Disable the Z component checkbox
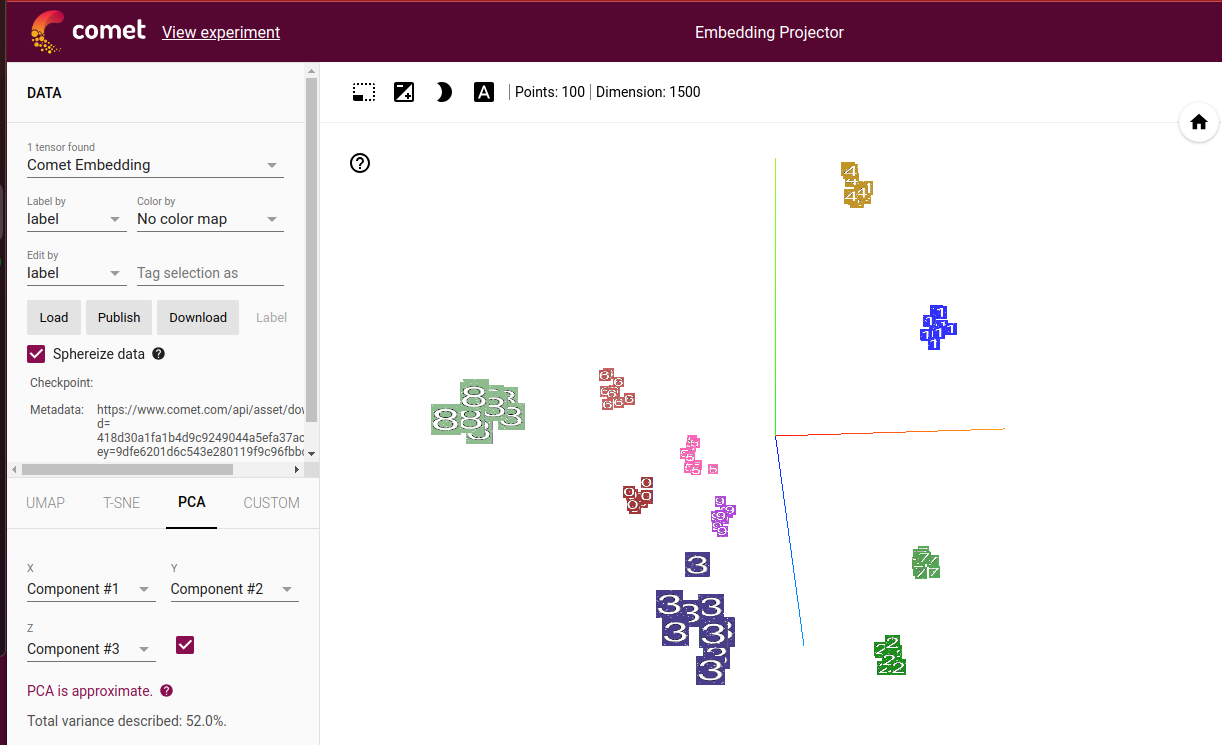 click(184, 645)
